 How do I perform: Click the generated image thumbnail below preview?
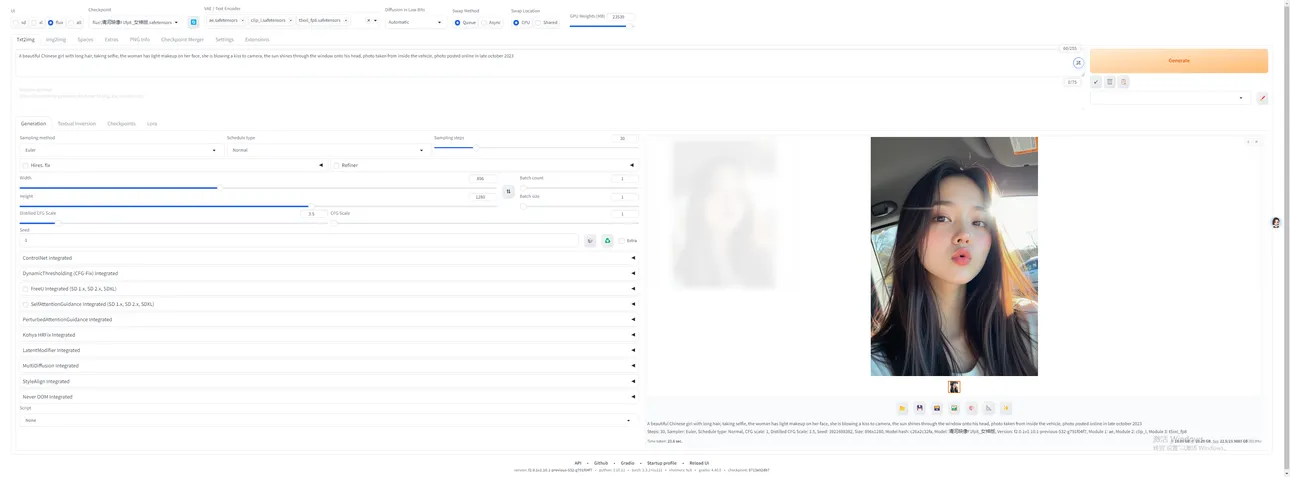pyautogui.click(x=954, y=387)
